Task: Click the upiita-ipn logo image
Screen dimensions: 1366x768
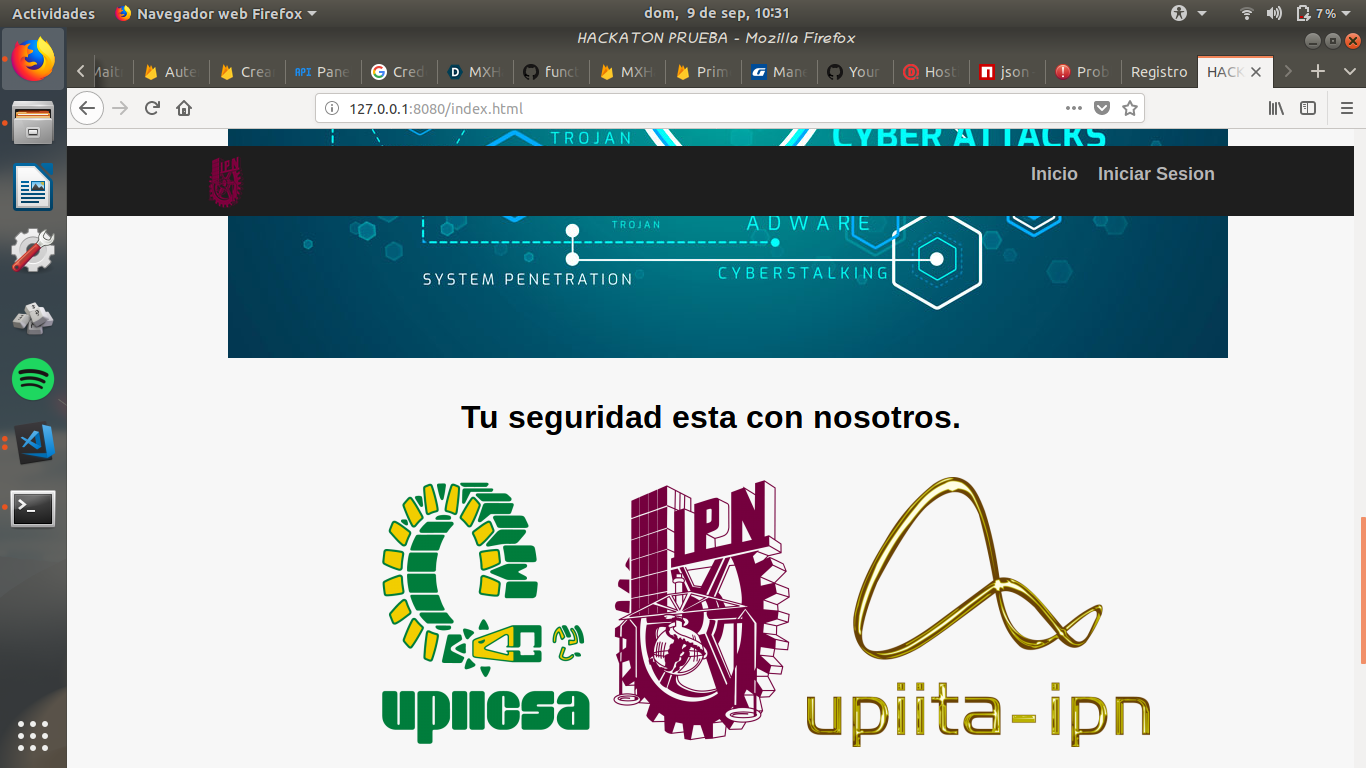Action: click(x=979, y=611)
